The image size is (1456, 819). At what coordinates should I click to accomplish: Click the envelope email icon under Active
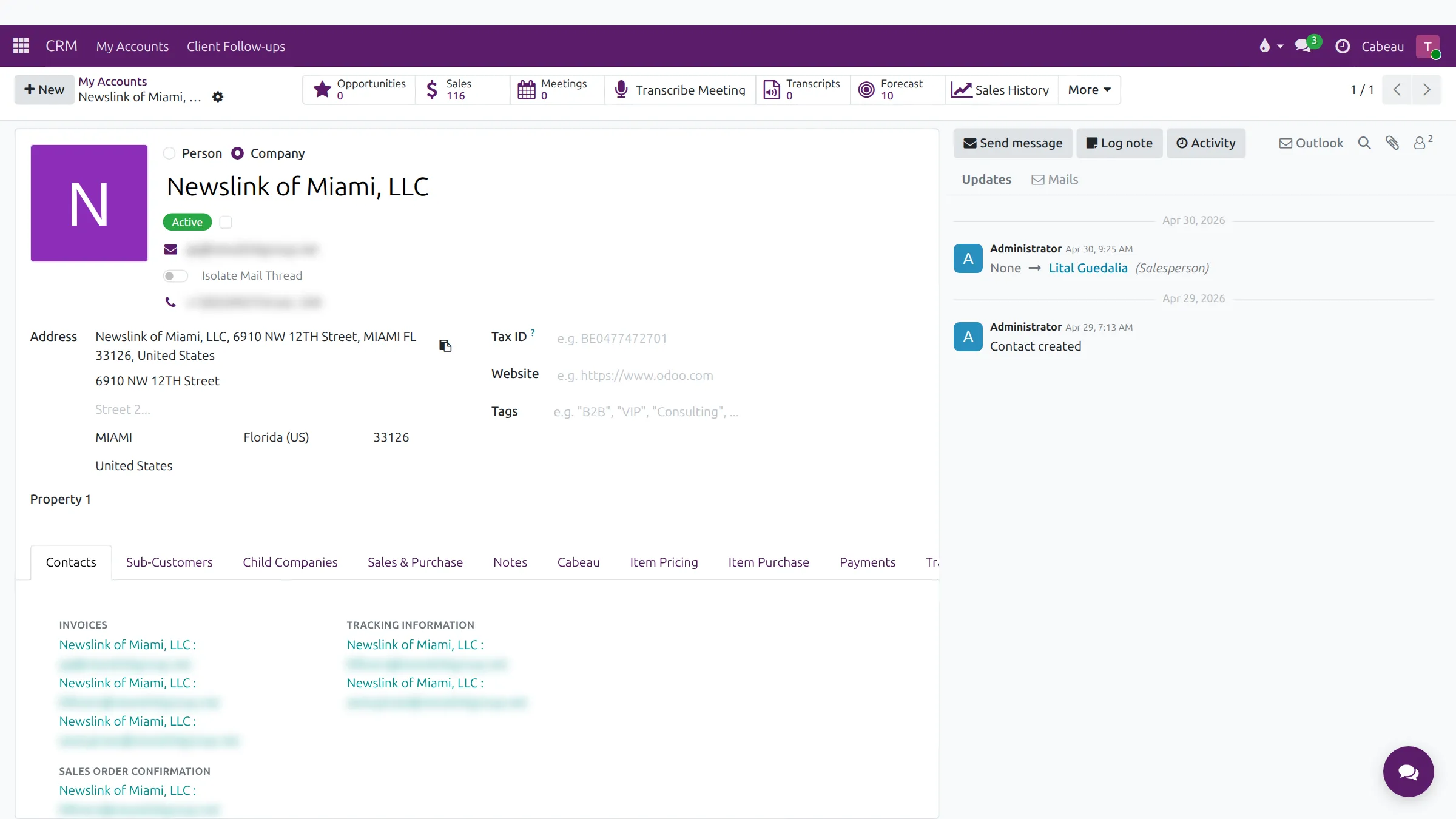tap(170, 249)
